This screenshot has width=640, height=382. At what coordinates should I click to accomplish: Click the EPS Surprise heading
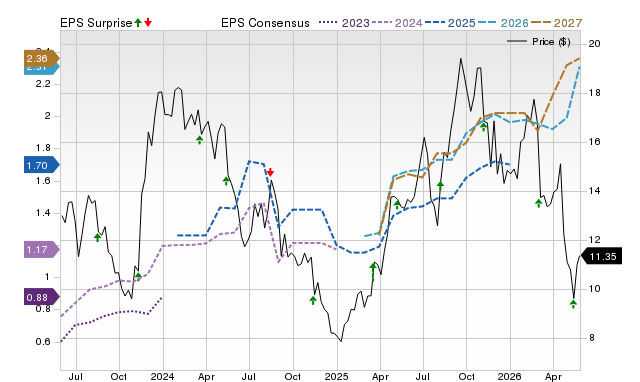(x=96, y=23)
